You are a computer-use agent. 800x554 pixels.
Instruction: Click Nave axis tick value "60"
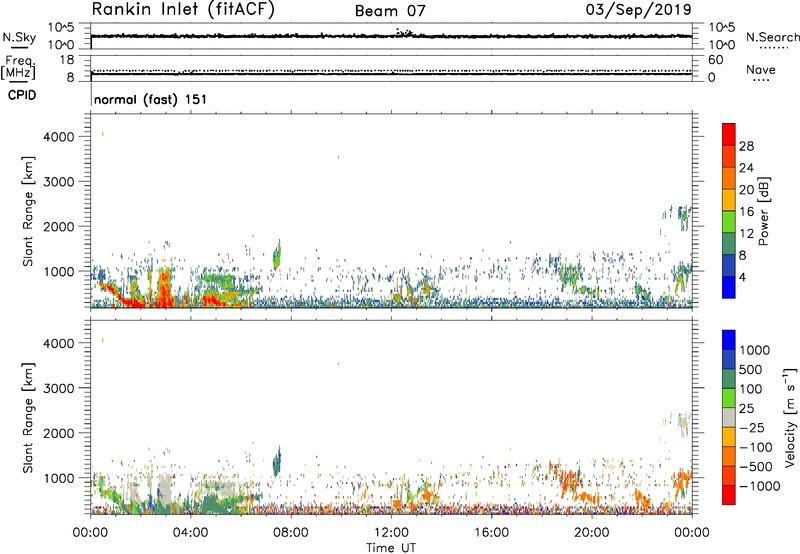[x=715, y=60]
